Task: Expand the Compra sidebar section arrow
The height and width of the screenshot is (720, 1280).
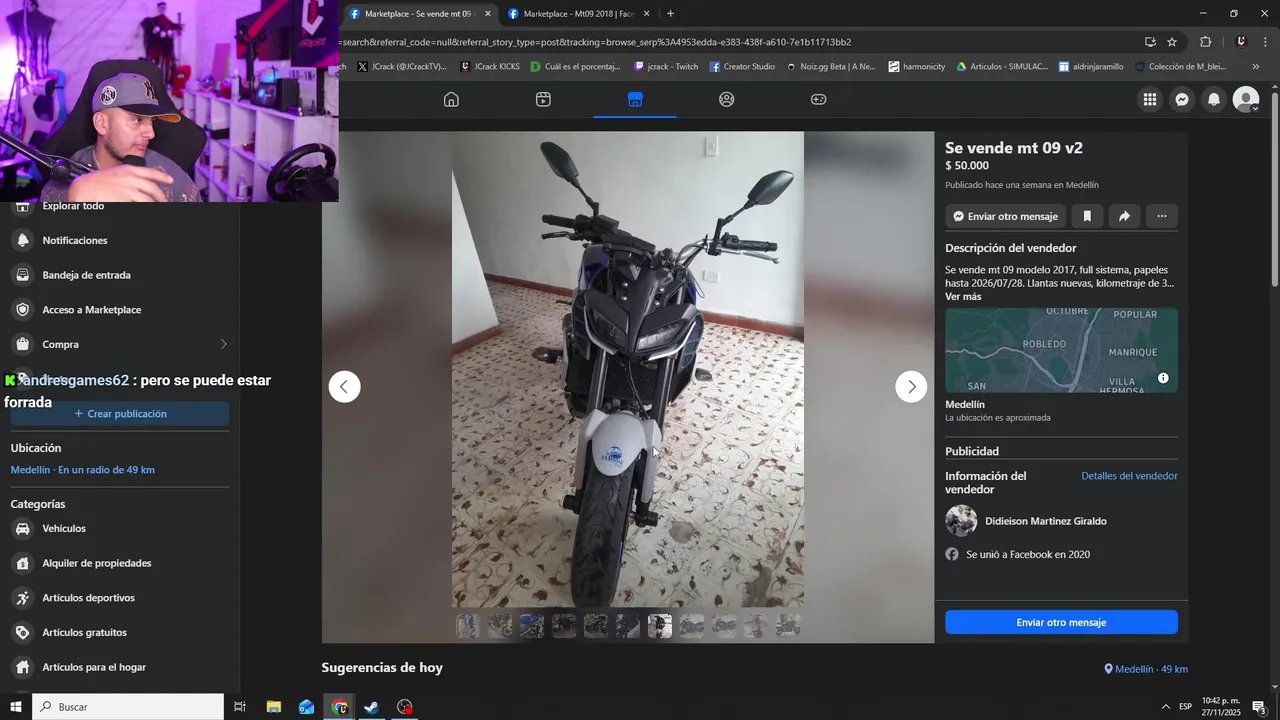Action: [x=223, y=344]
